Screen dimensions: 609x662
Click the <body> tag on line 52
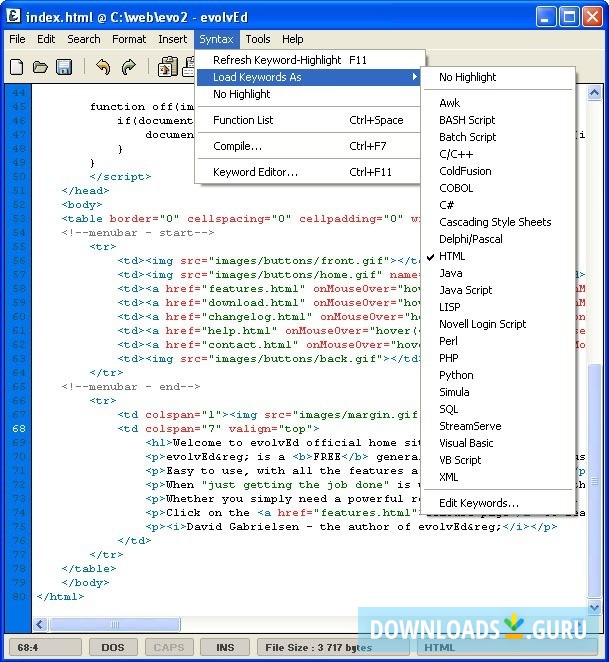pos(82,205)
